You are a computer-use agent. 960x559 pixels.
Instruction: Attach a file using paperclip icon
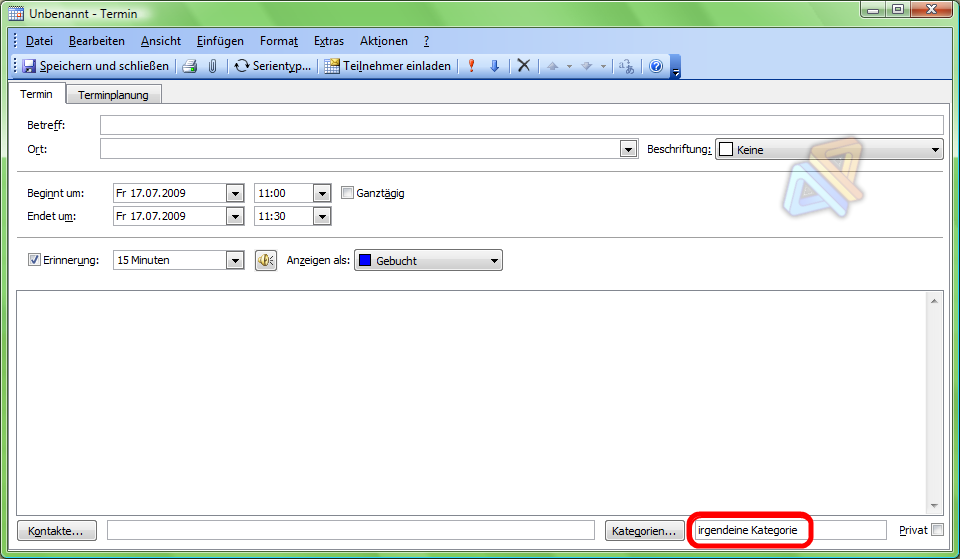212,66
